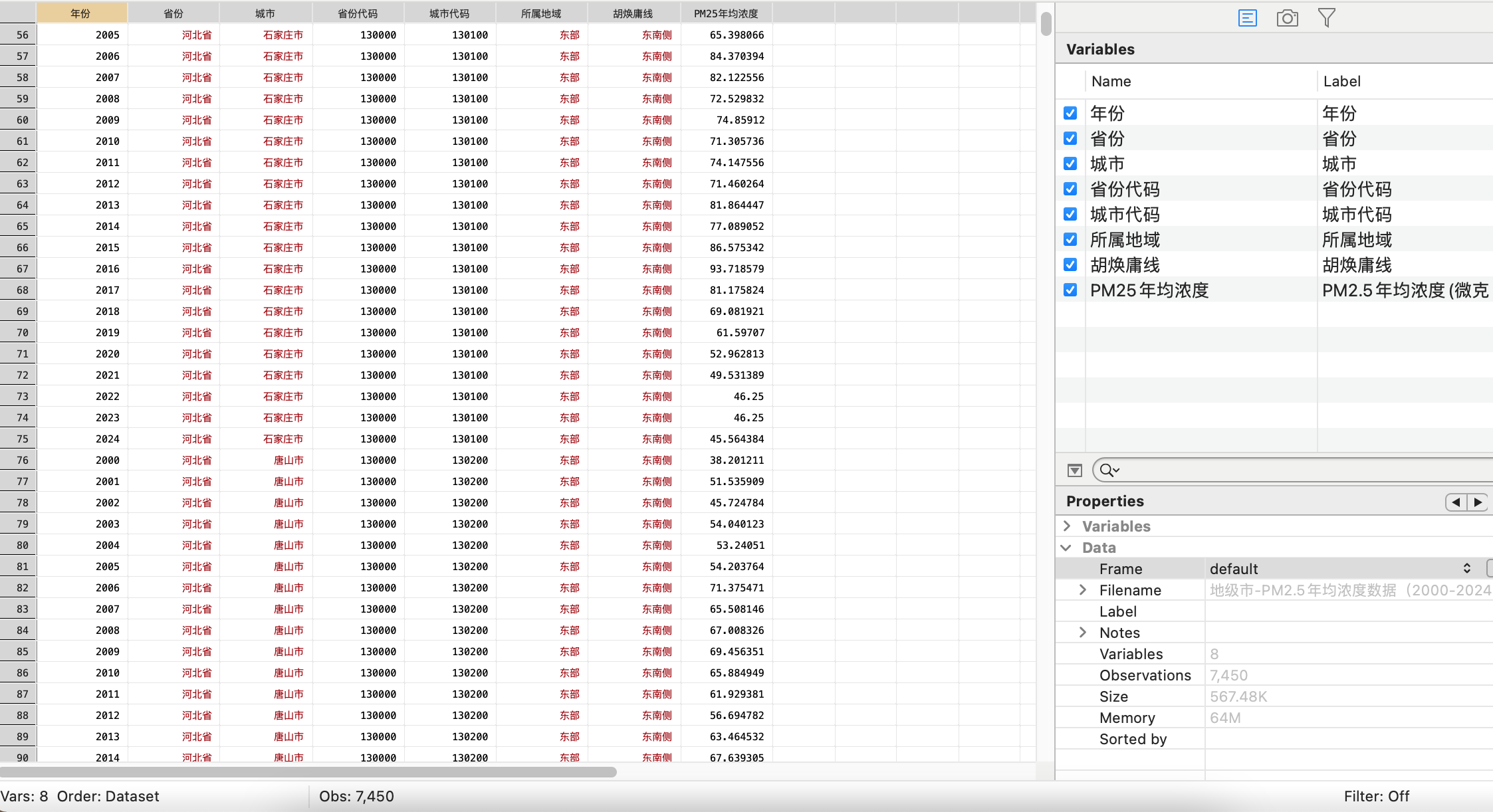Expand the Notes property row
The width and height of the screenshot is (1493, 812).
pos(1083,633)
